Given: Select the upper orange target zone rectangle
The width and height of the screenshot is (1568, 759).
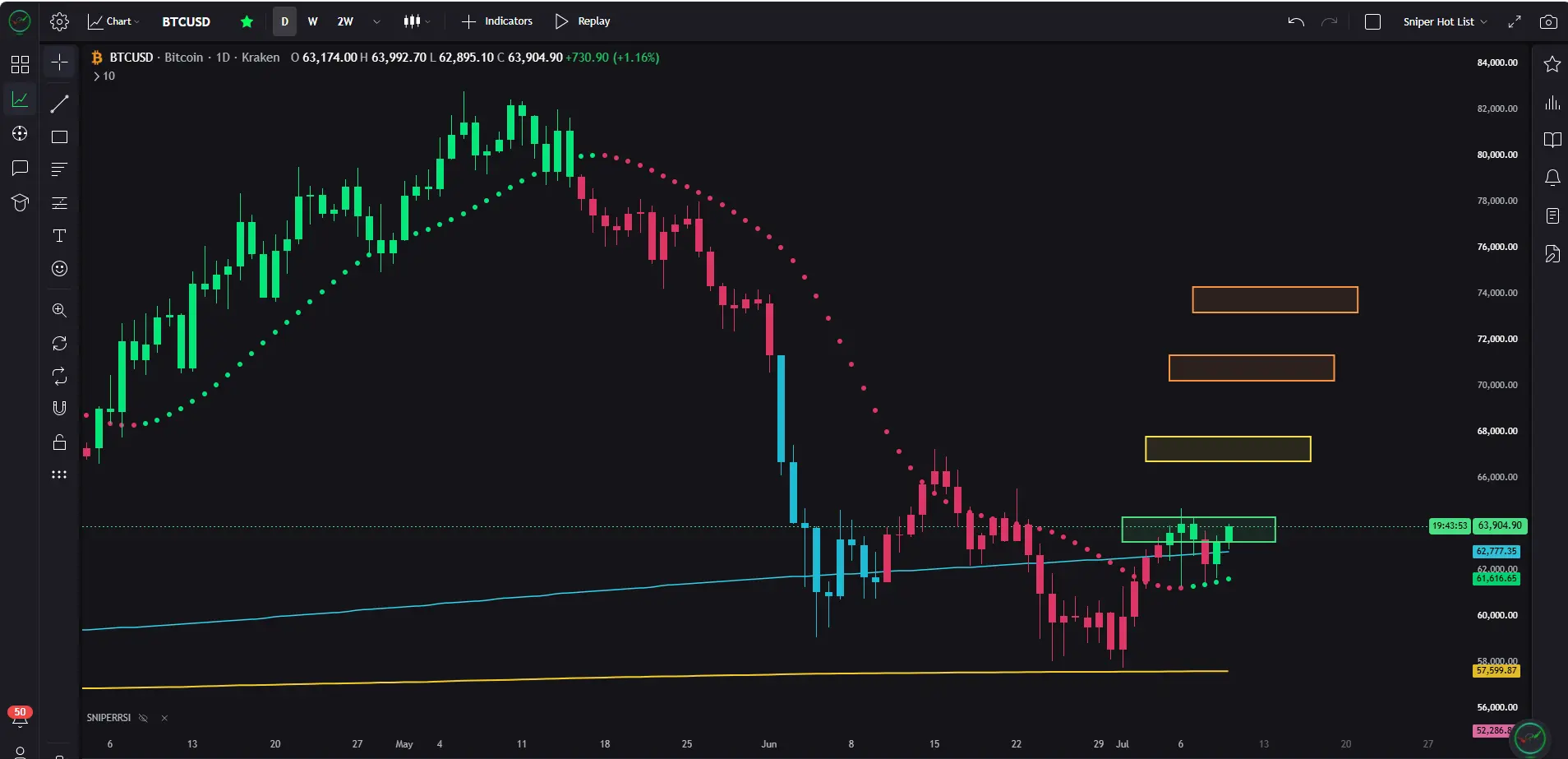Looking at the screenshot, I should click(1275, 299).
